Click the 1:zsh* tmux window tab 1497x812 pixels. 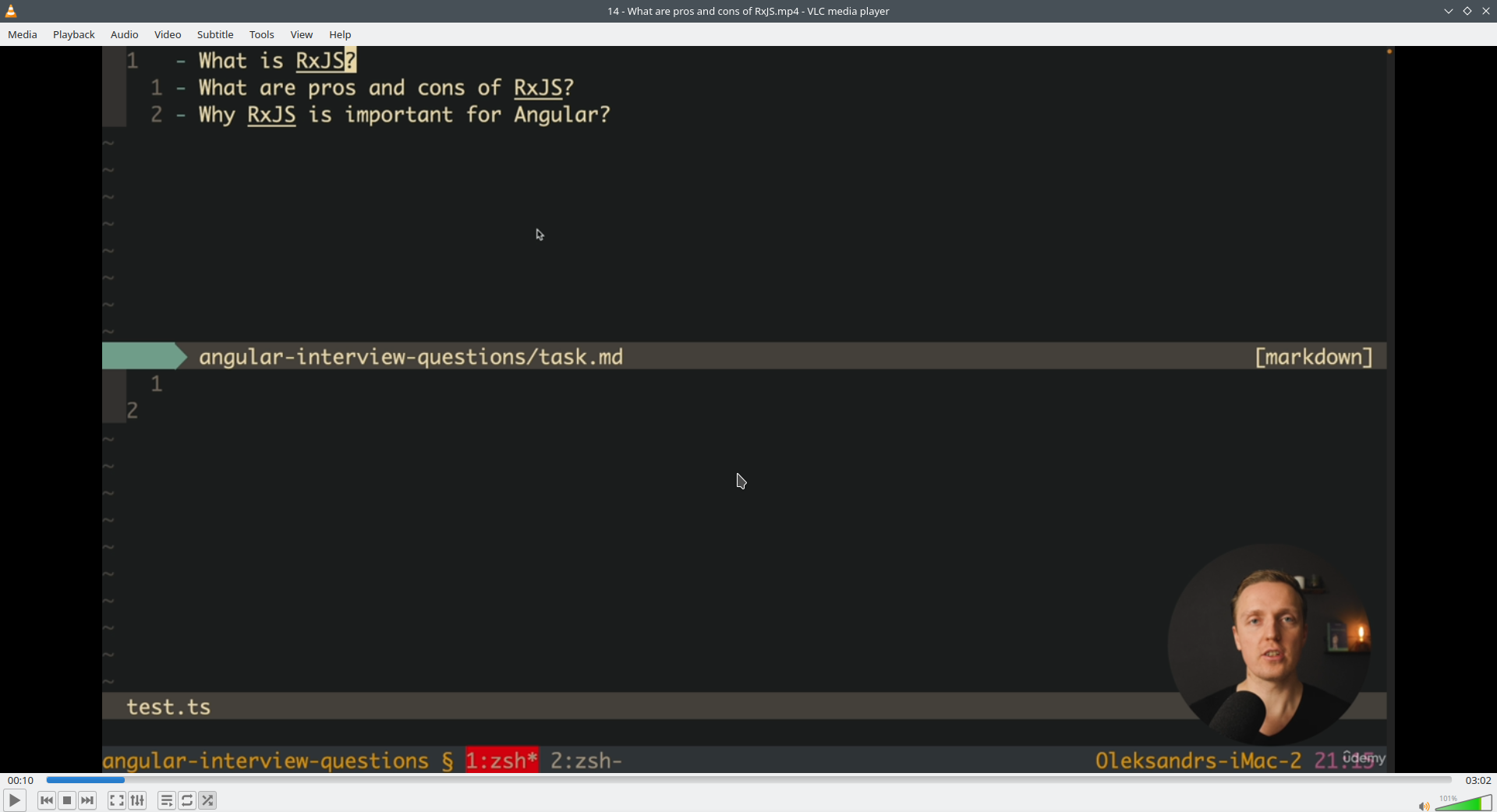pos(502,761)
